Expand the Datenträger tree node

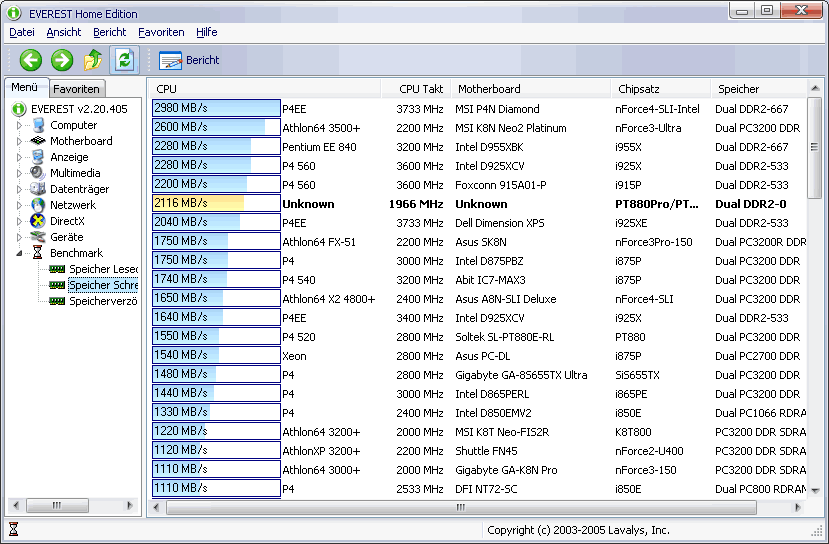coord(20,189)
